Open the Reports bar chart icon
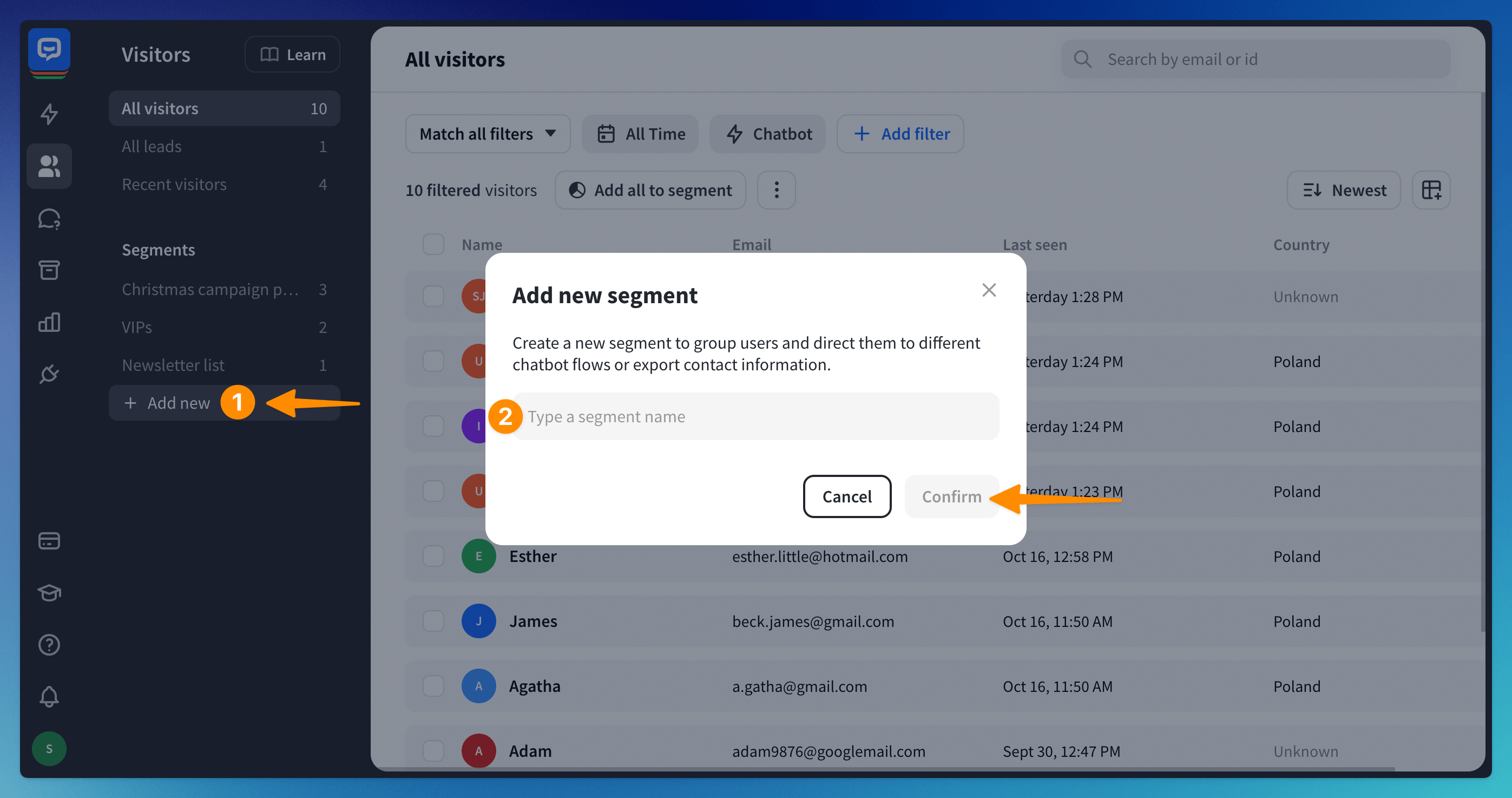 [49, 322]
